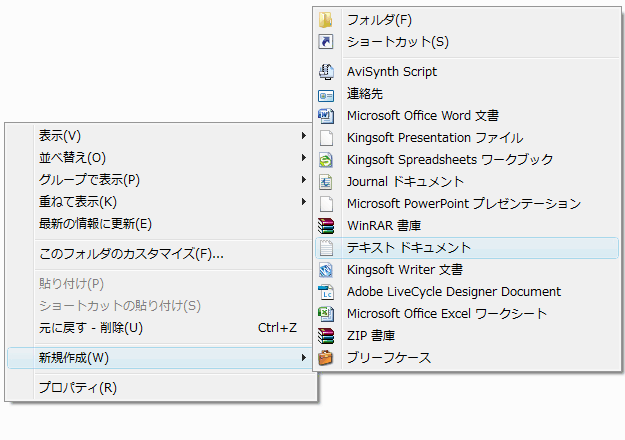This screenshot has width=625, height=440.
Task: Expand the 並べ替え(O) submenu arrow
Action: pos(304,157)
